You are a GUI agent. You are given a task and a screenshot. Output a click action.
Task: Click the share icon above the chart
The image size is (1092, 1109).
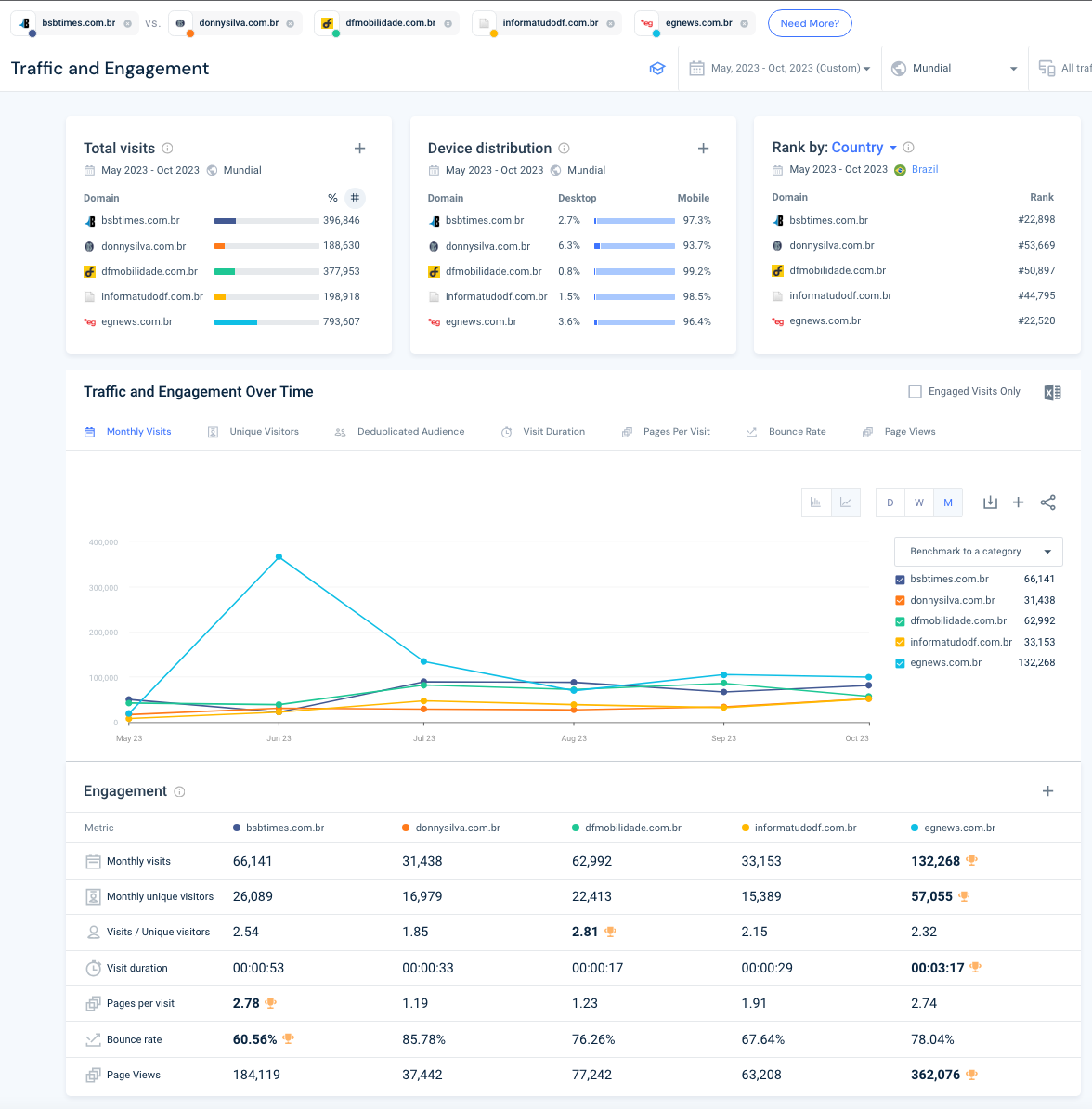[x=1047, y=502]
